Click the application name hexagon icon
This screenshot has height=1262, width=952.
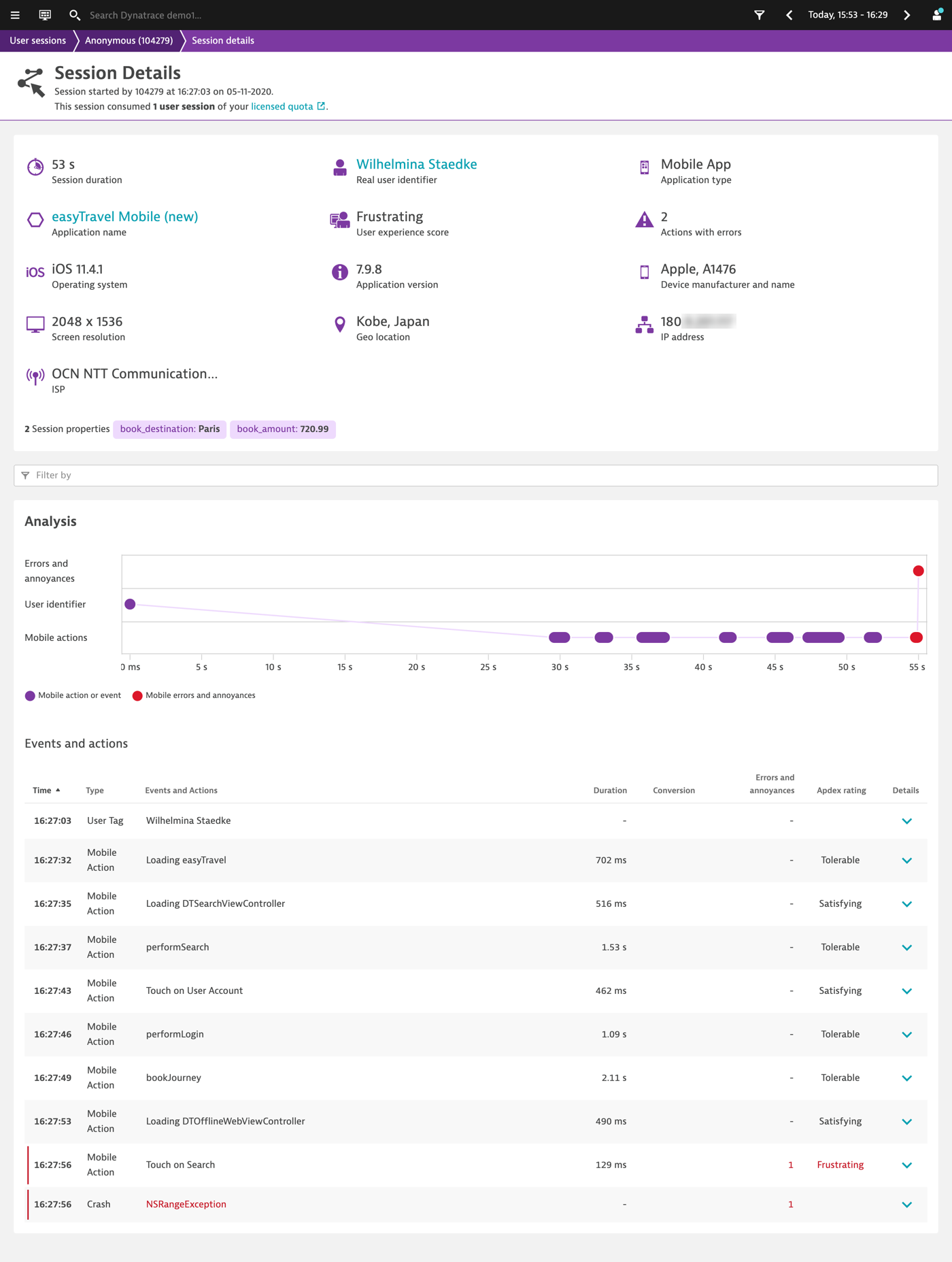pyautogui.click(x=35, y=220)
